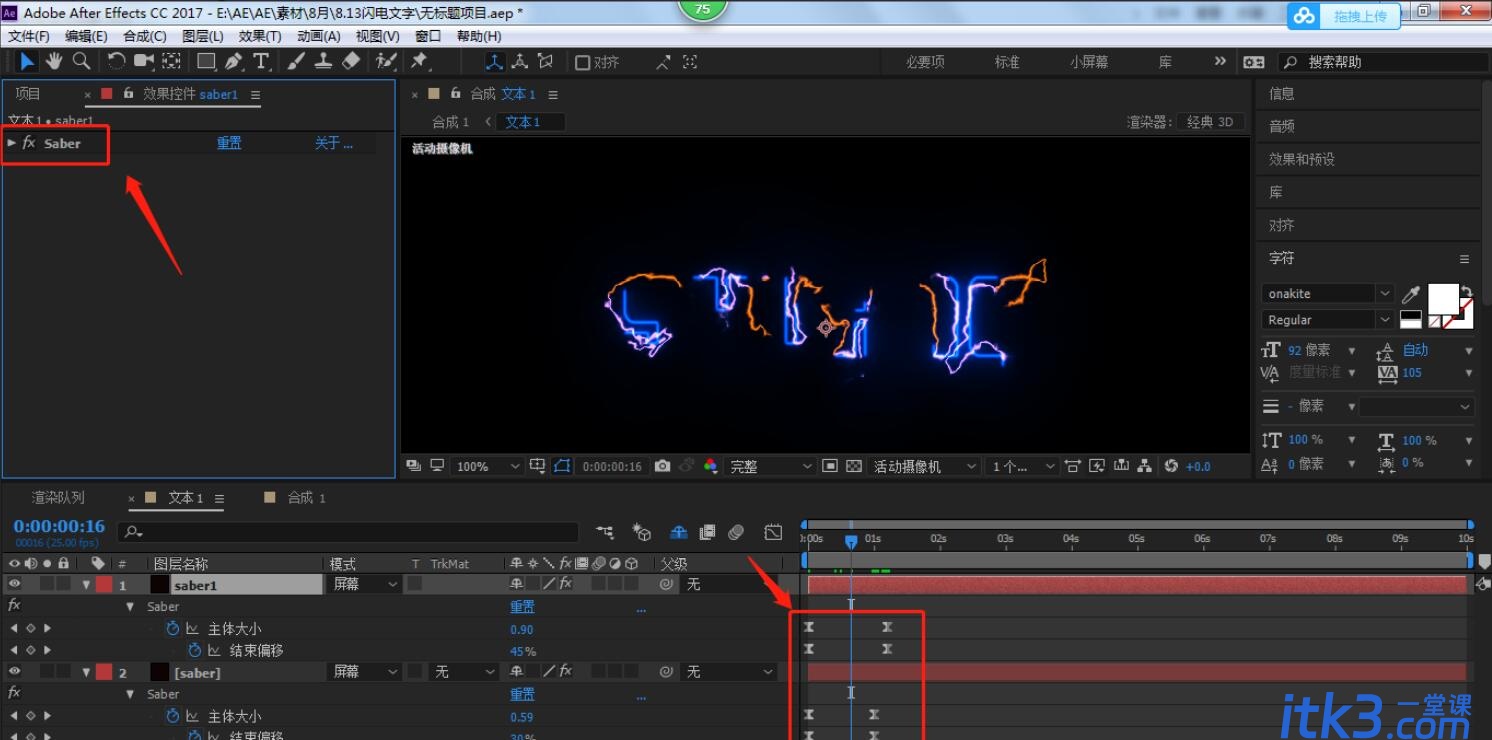Image resolution: width=1492 pixels, height=740 pixels.
Task: Open the viewer 100% magnification dropdown
Action: 488,466
